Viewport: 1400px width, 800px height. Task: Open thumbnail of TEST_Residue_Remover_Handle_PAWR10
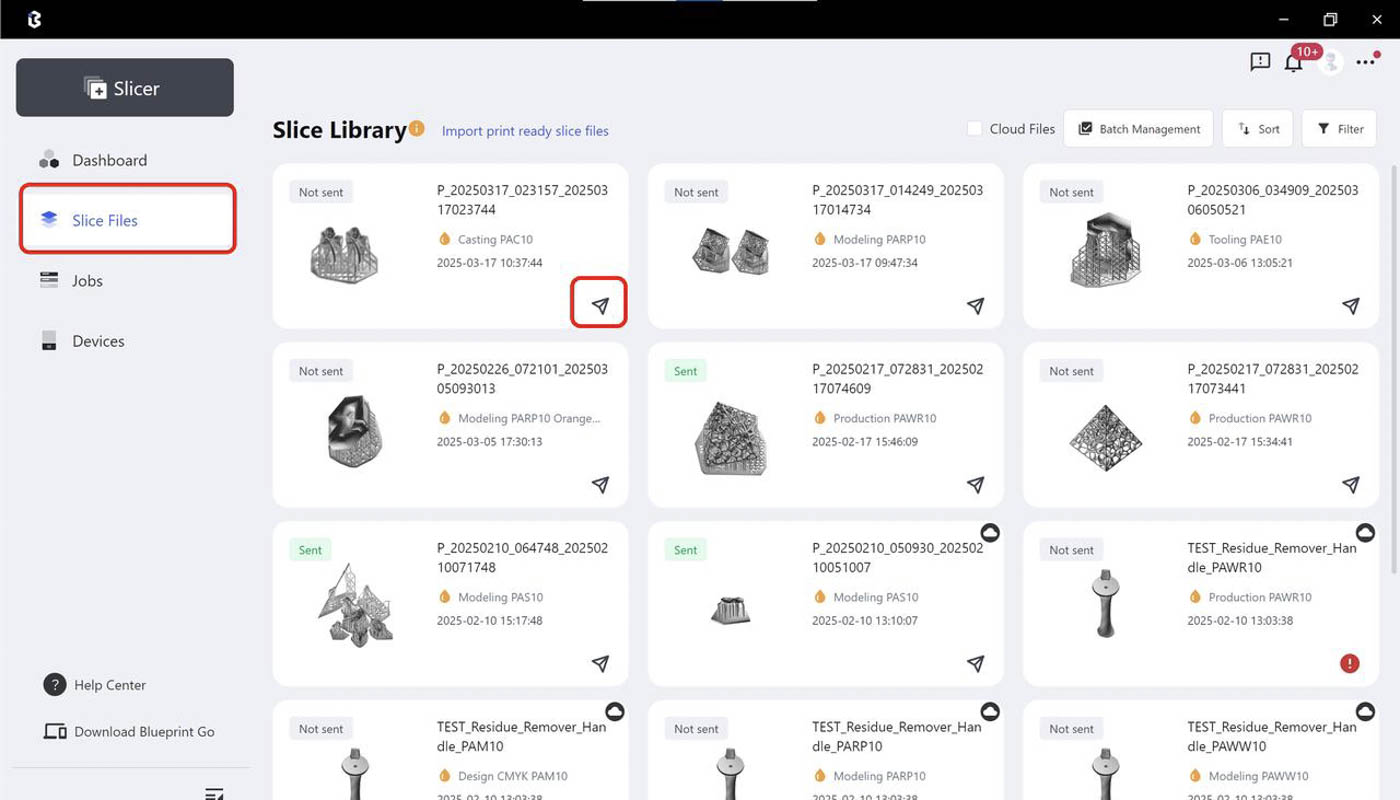click(x=1105, y=603)
